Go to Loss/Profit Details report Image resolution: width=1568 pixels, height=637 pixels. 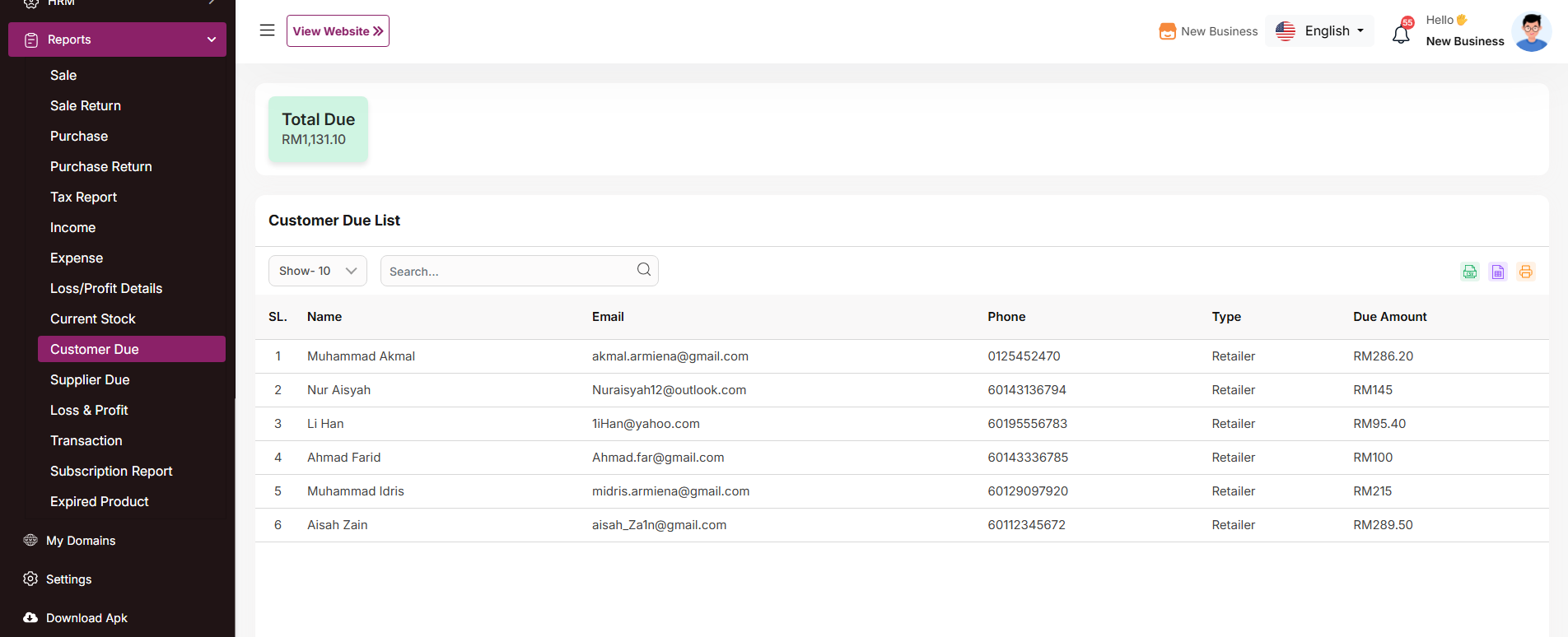click(106, 288)
